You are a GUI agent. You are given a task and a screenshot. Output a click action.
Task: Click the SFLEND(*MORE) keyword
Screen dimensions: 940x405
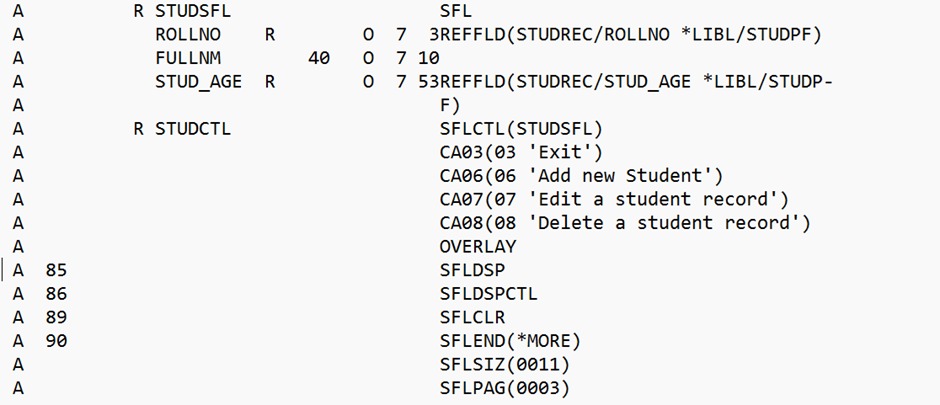[510, 341]
